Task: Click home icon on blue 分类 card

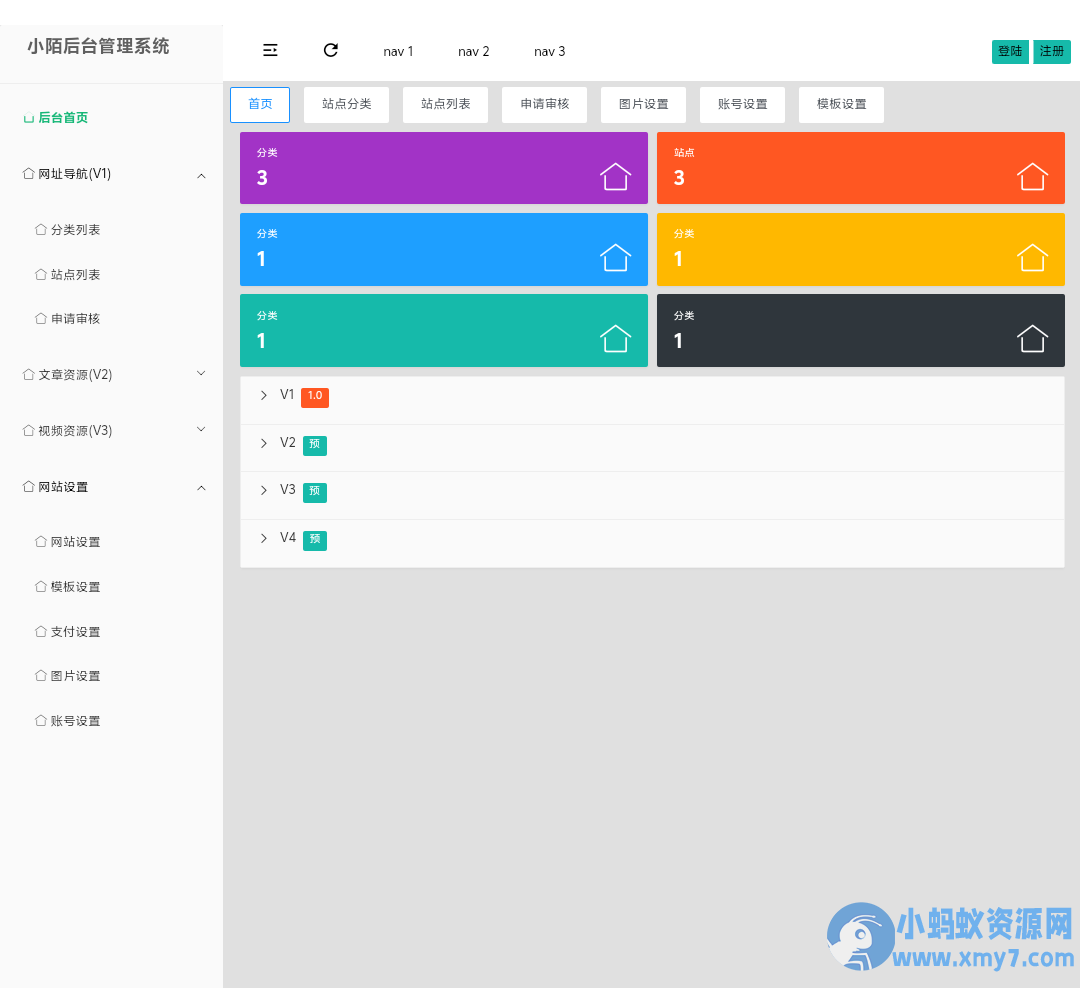Action: coord(615,258)
